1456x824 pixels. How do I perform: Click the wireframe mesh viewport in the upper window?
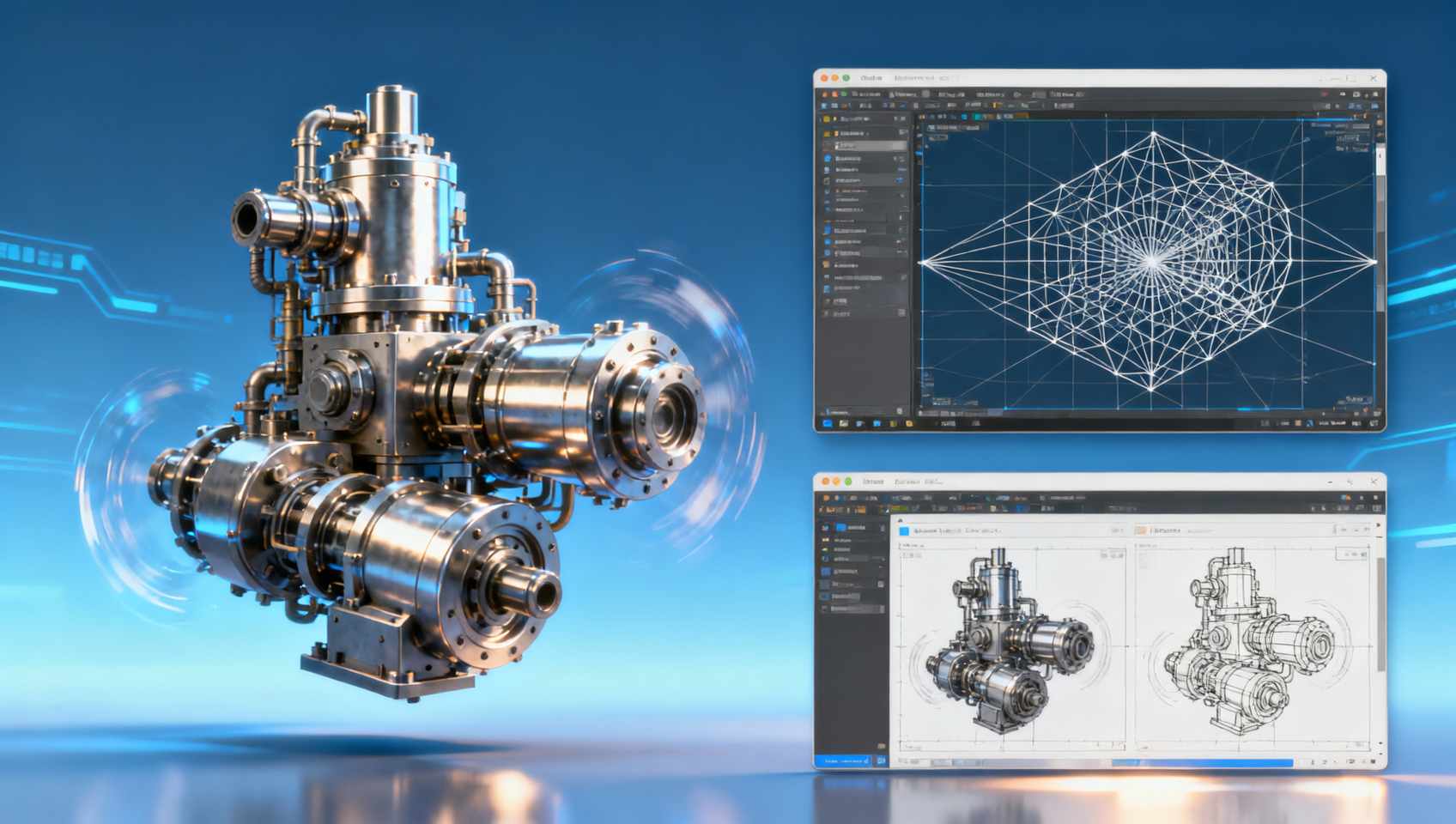coord(1148,263)
